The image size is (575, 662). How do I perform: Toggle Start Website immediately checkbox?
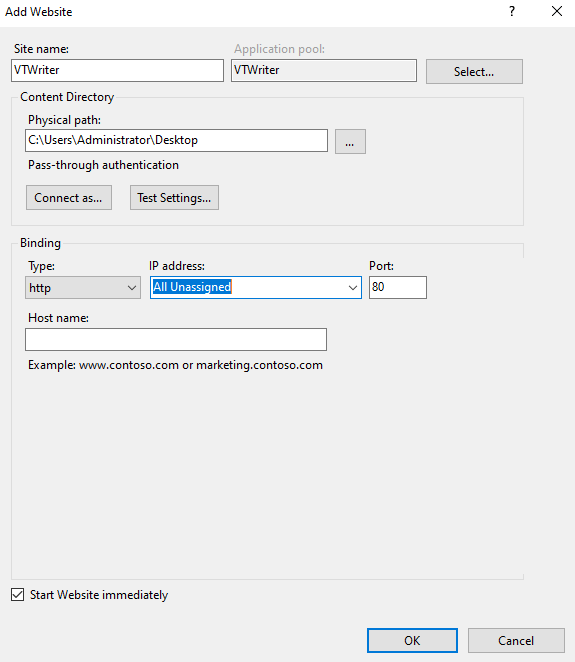pos(17,594)
